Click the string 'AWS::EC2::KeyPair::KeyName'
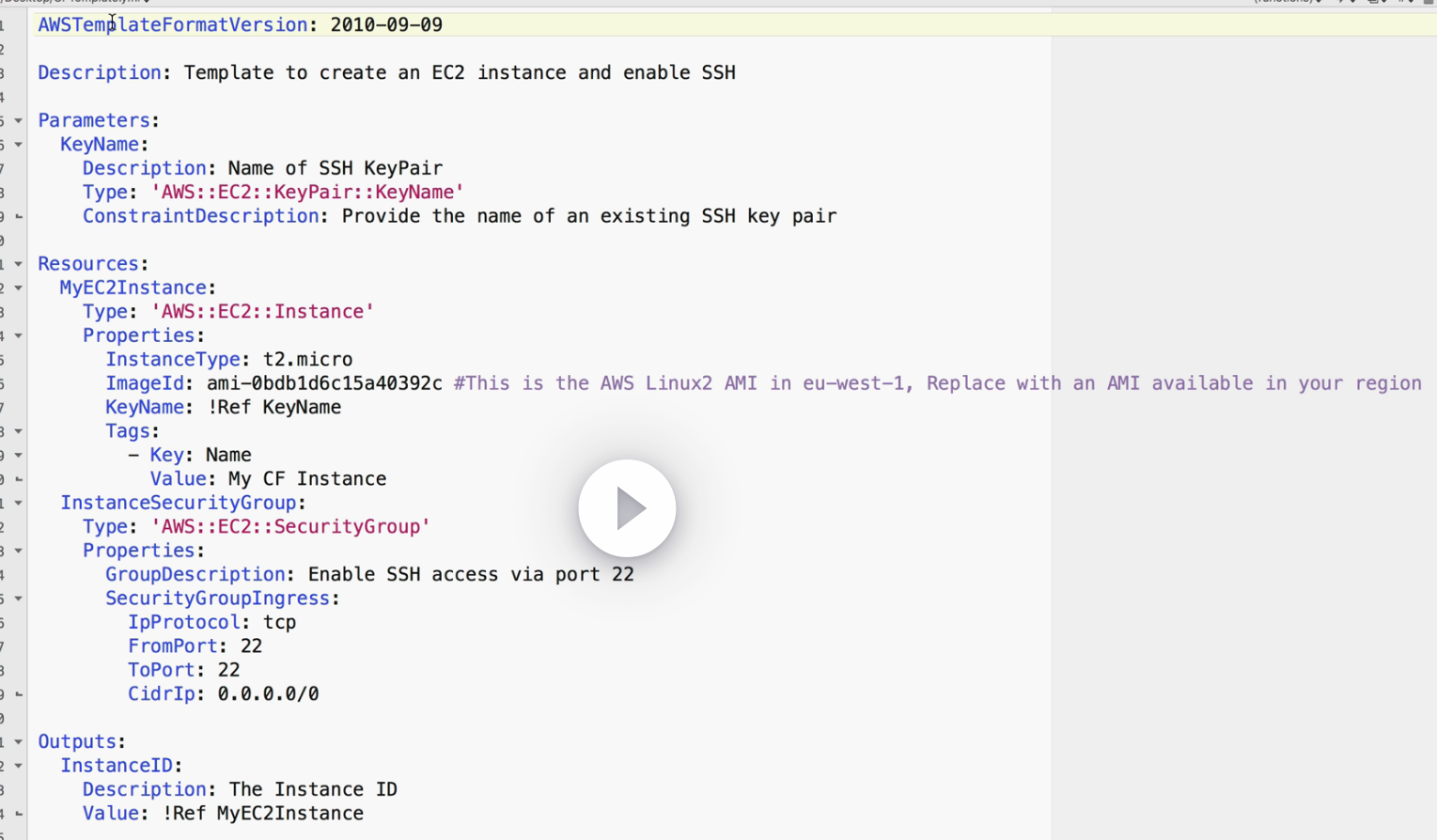 click(307, 192)
